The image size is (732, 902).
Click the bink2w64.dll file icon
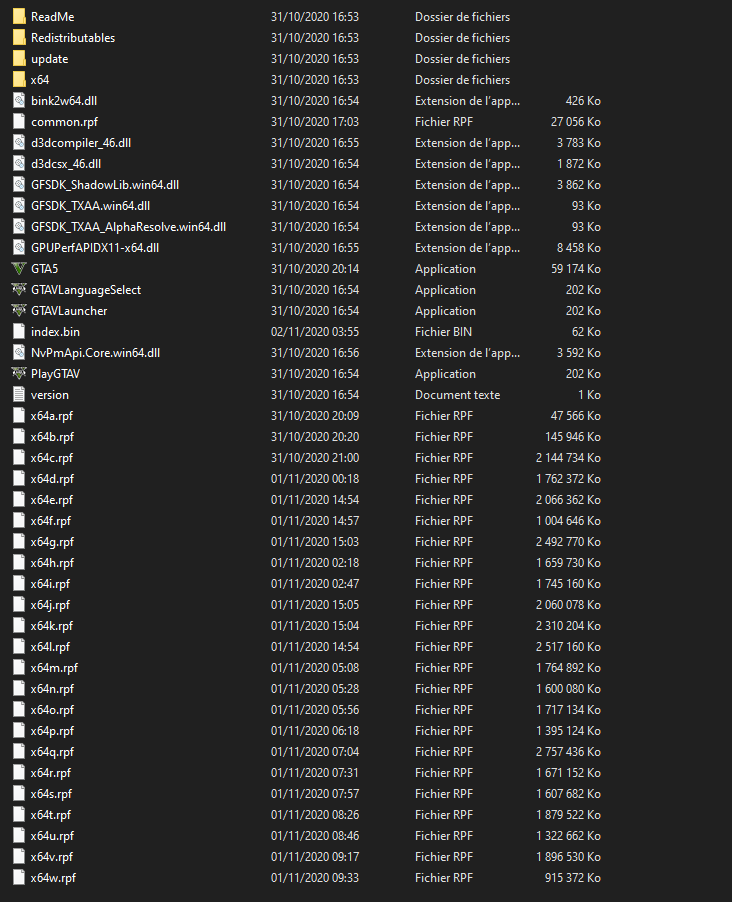click(19, 100)
